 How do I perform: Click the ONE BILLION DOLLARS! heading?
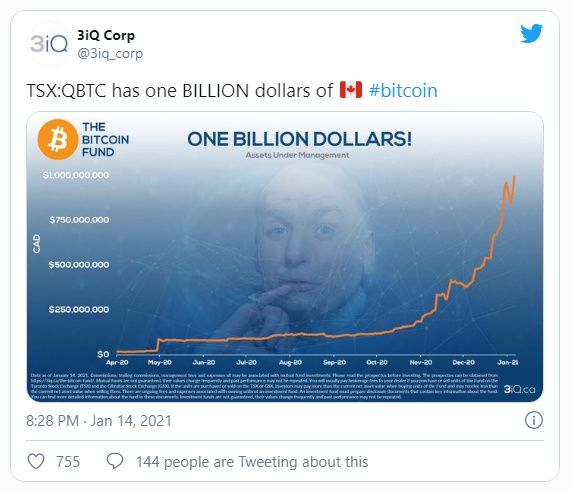(299, 139)
